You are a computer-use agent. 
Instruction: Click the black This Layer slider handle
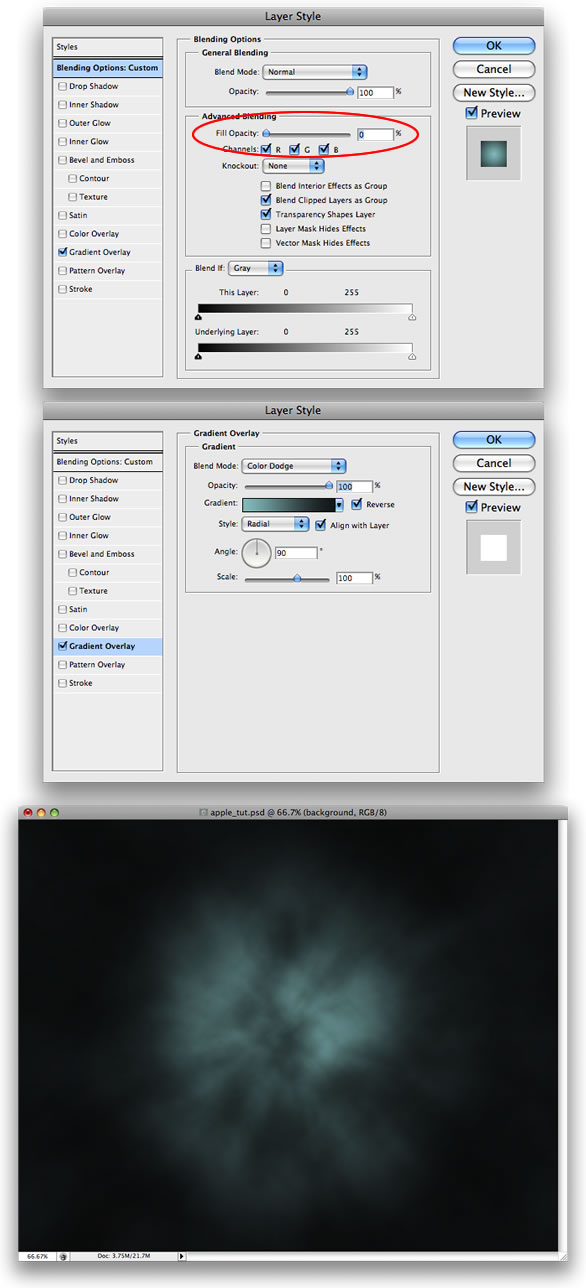[198, 316]
